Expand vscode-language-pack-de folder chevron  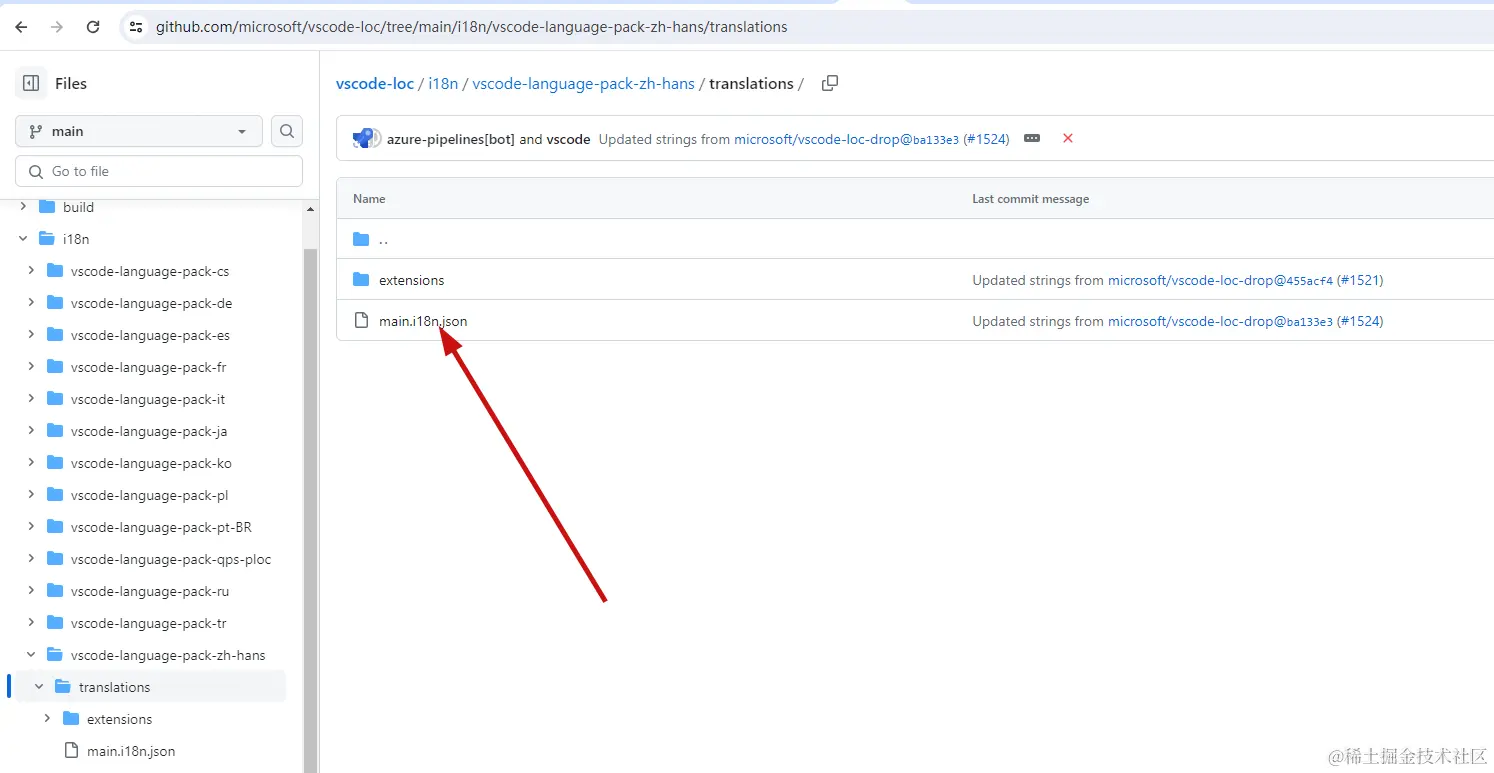click(x=31, y=303)
